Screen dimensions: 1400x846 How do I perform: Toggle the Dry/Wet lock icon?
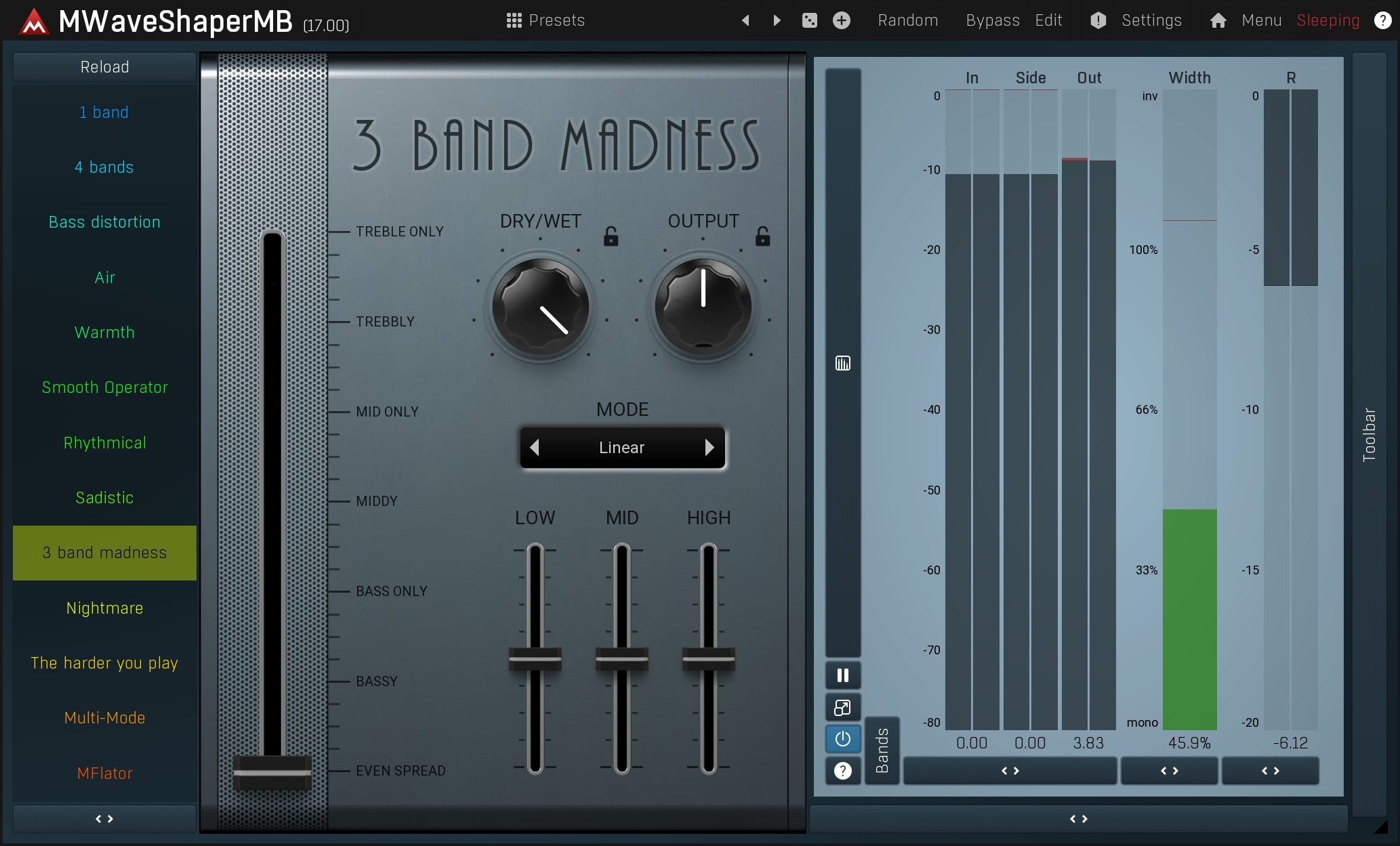(x=611, y=236)
